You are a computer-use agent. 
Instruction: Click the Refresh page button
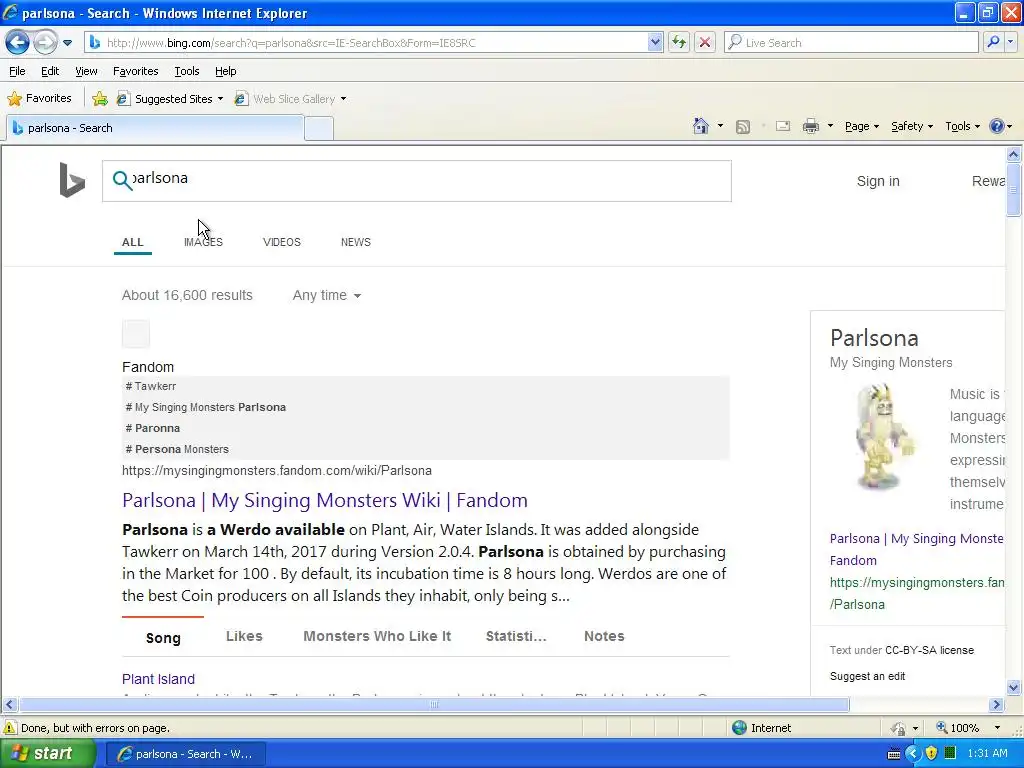coord(679,42)
